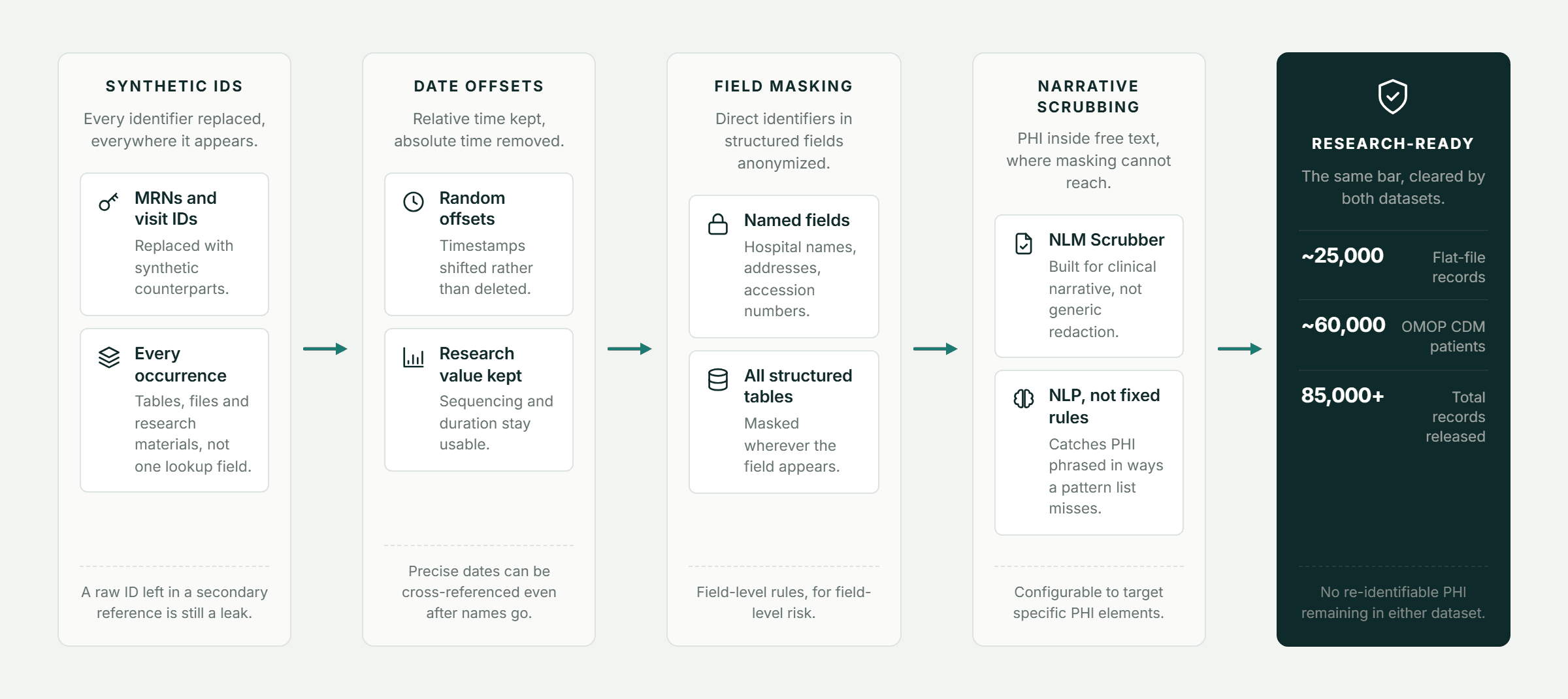Click the OMOP CDM patients label

click(x=1443, y=336)
